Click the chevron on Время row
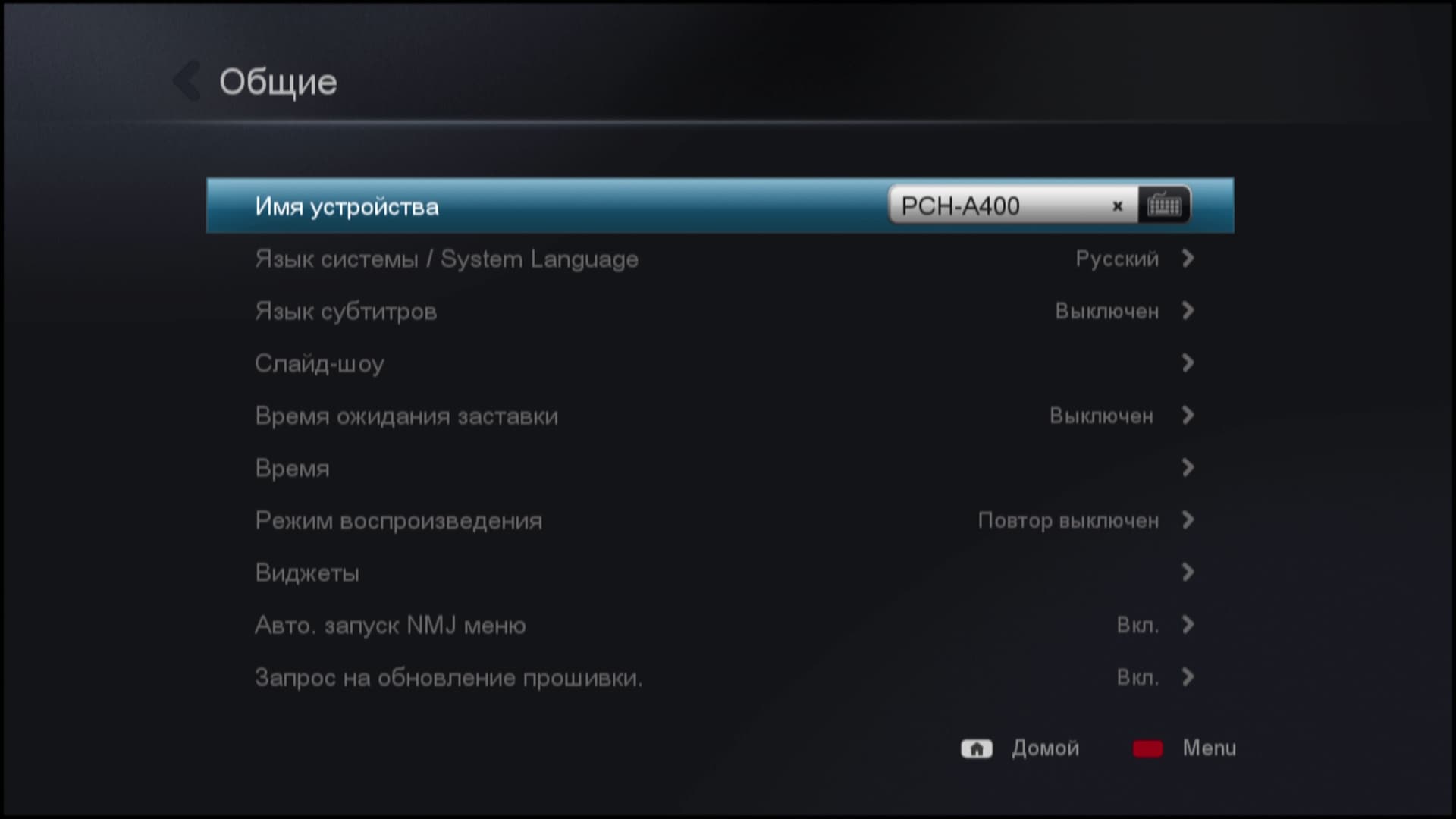 tap(1188, 468)
